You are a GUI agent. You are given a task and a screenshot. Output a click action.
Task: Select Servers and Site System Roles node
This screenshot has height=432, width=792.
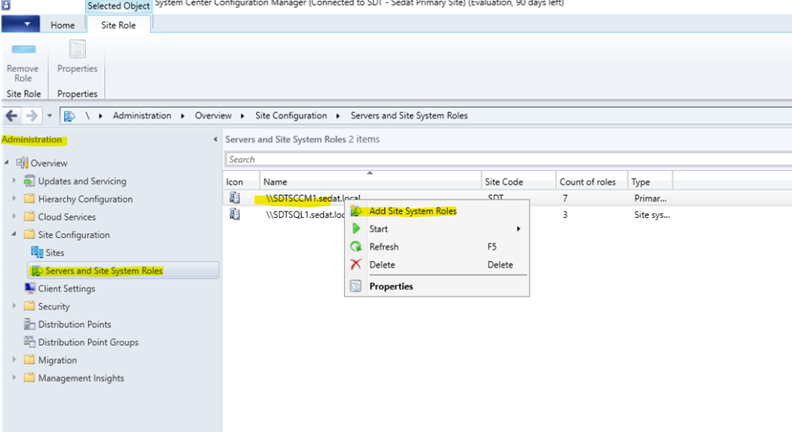[124, 271]
